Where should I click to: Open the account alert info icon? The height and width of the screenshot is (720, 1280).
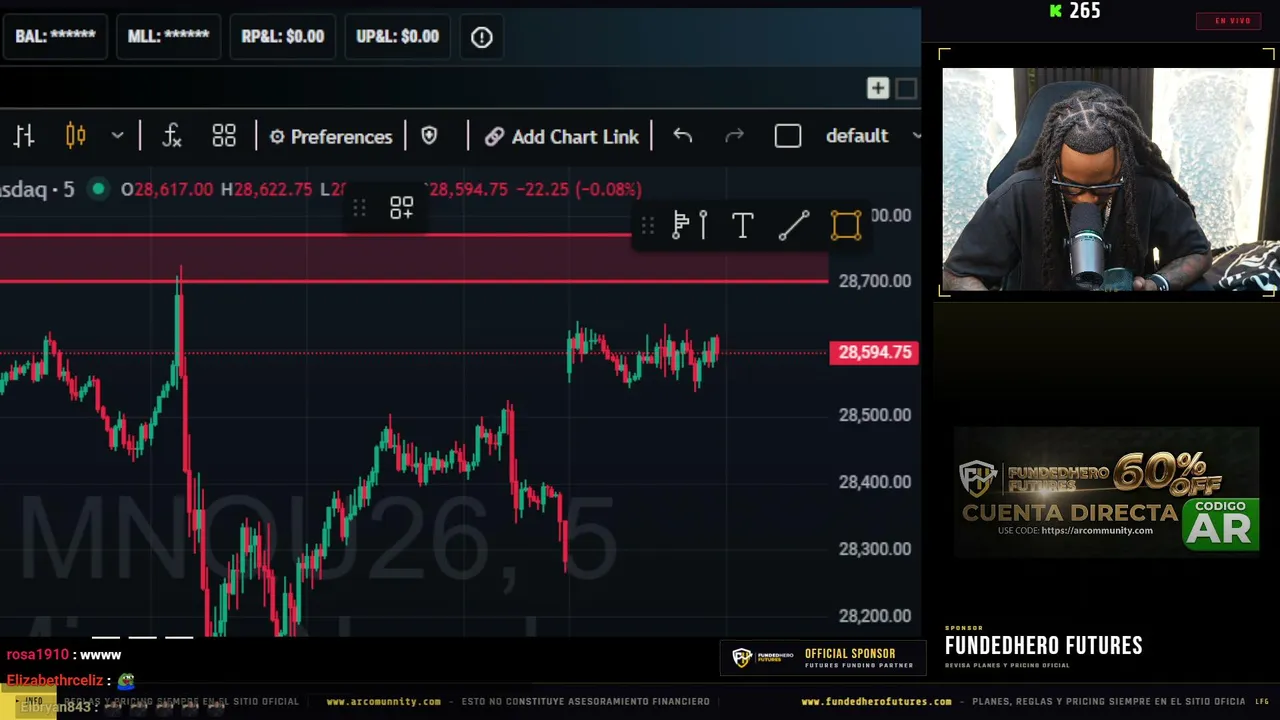(x=482, y=37)
